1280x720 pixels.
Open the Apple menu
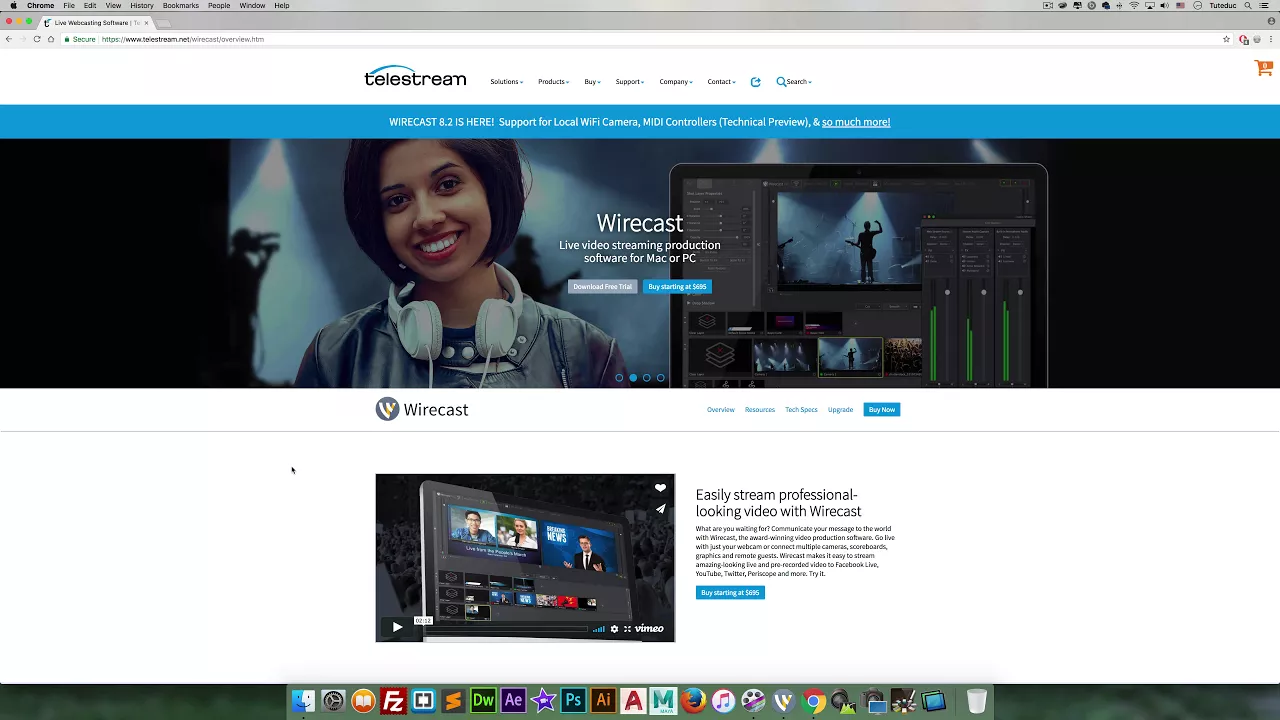coord(13,6)
